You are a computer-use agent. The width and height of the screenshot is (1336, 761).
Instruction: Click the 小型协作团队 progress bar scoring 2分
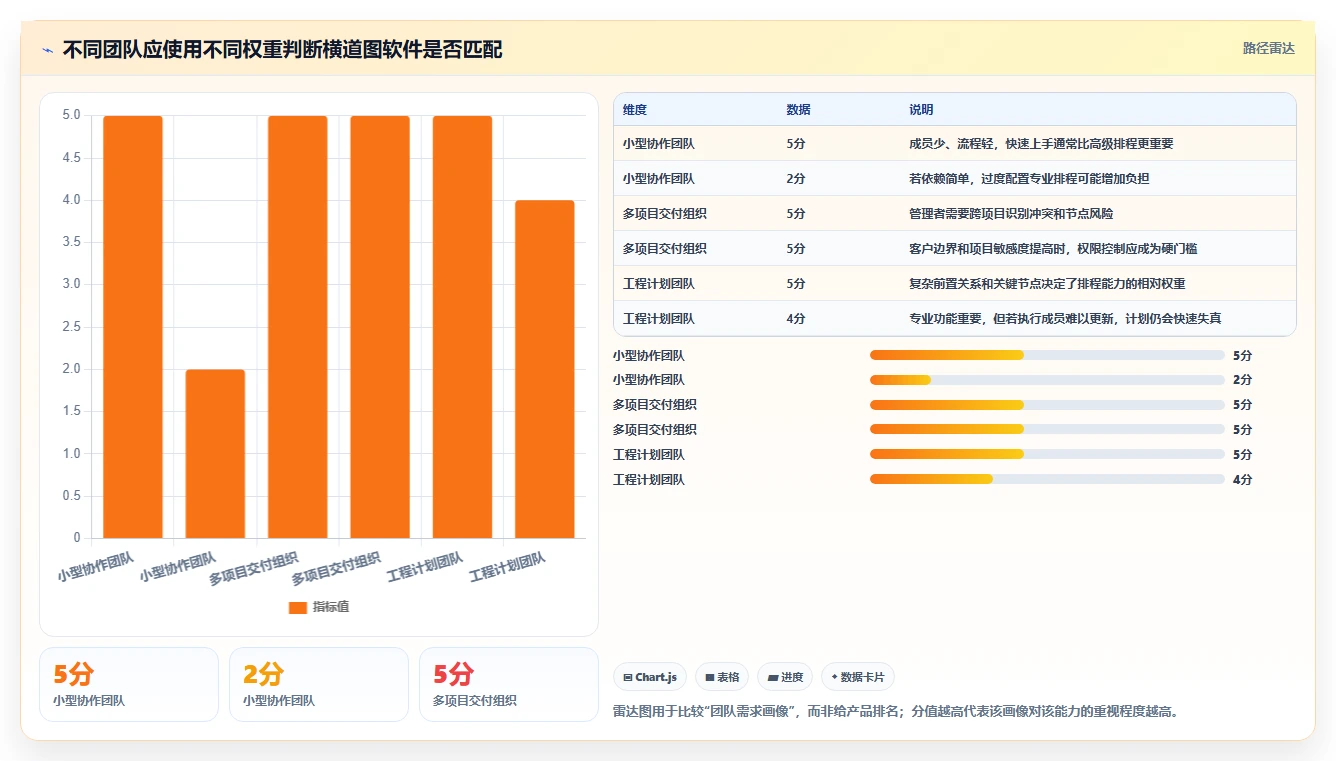pyautogui.click(x=1047, y=380)
